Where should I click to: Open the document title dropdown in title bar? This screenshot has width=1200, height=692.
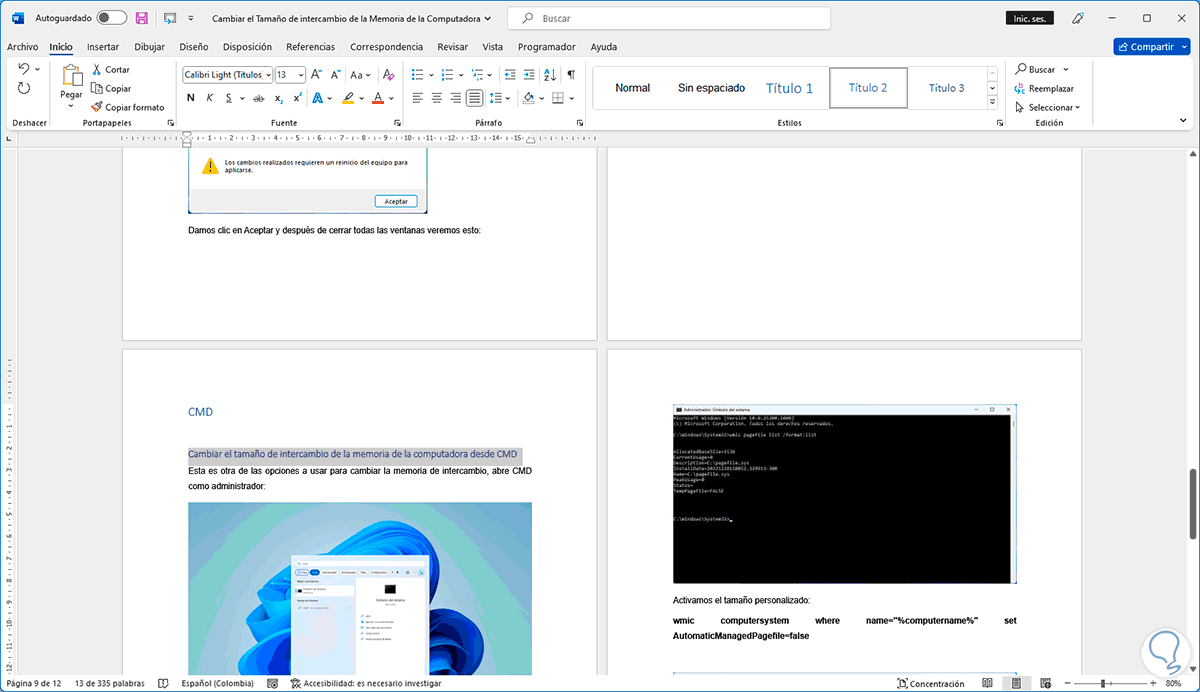pos(487,18)
